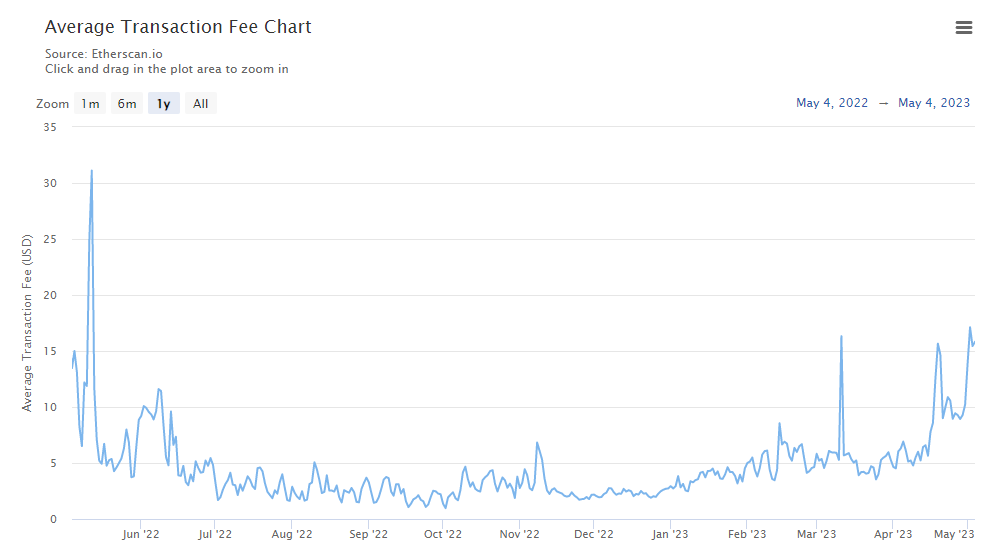This screenshot has height=555, width=994.
Task: Edit the May 4, 2023 end date
Action: click(x=934, y=103)
